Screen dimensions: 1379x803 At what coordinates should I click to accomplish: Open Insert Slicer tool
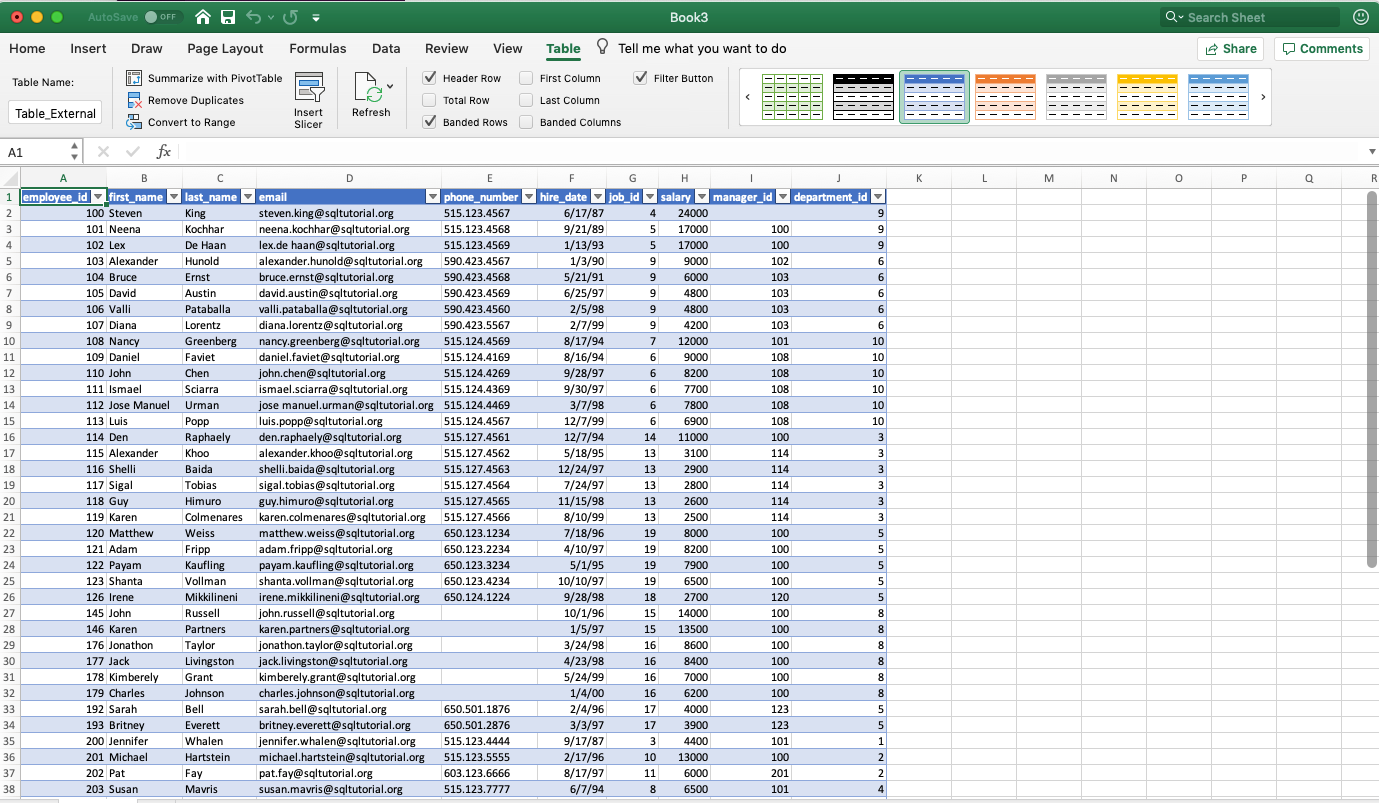coord(309,100)
